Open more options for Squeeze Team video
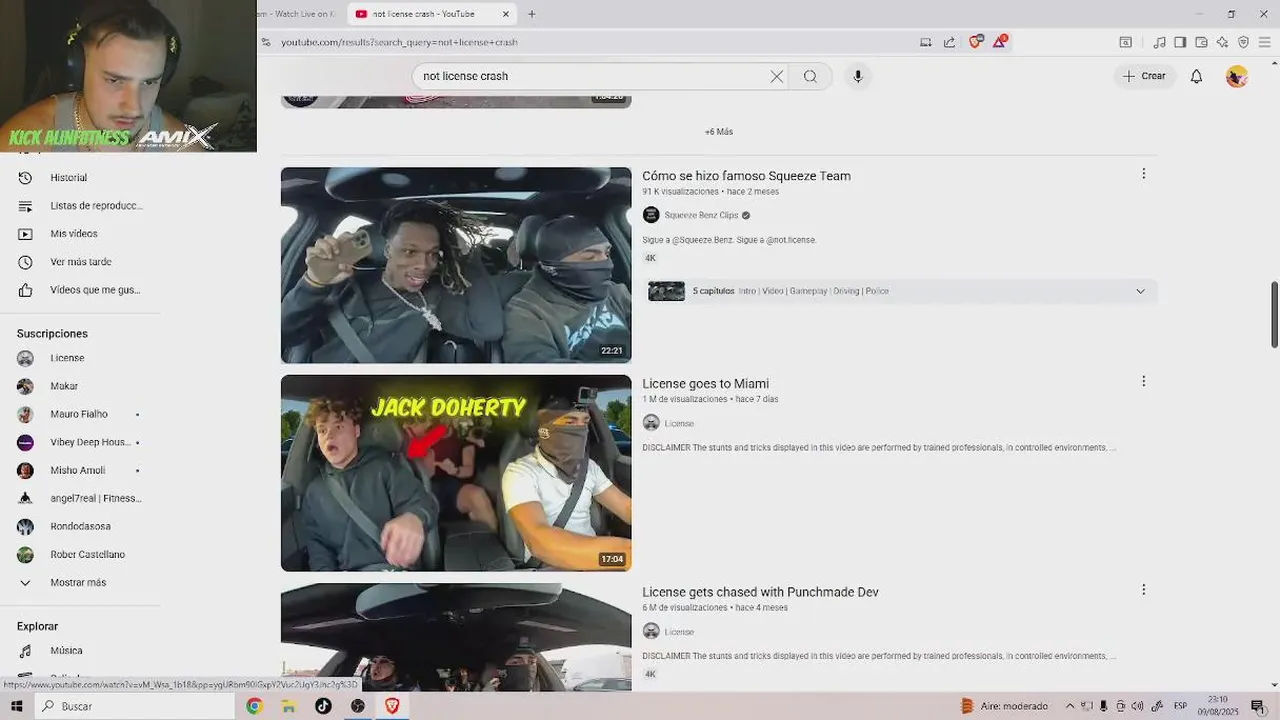Image resolution: width=1280 pixels, height=720 pixels. click(1144, 174)
